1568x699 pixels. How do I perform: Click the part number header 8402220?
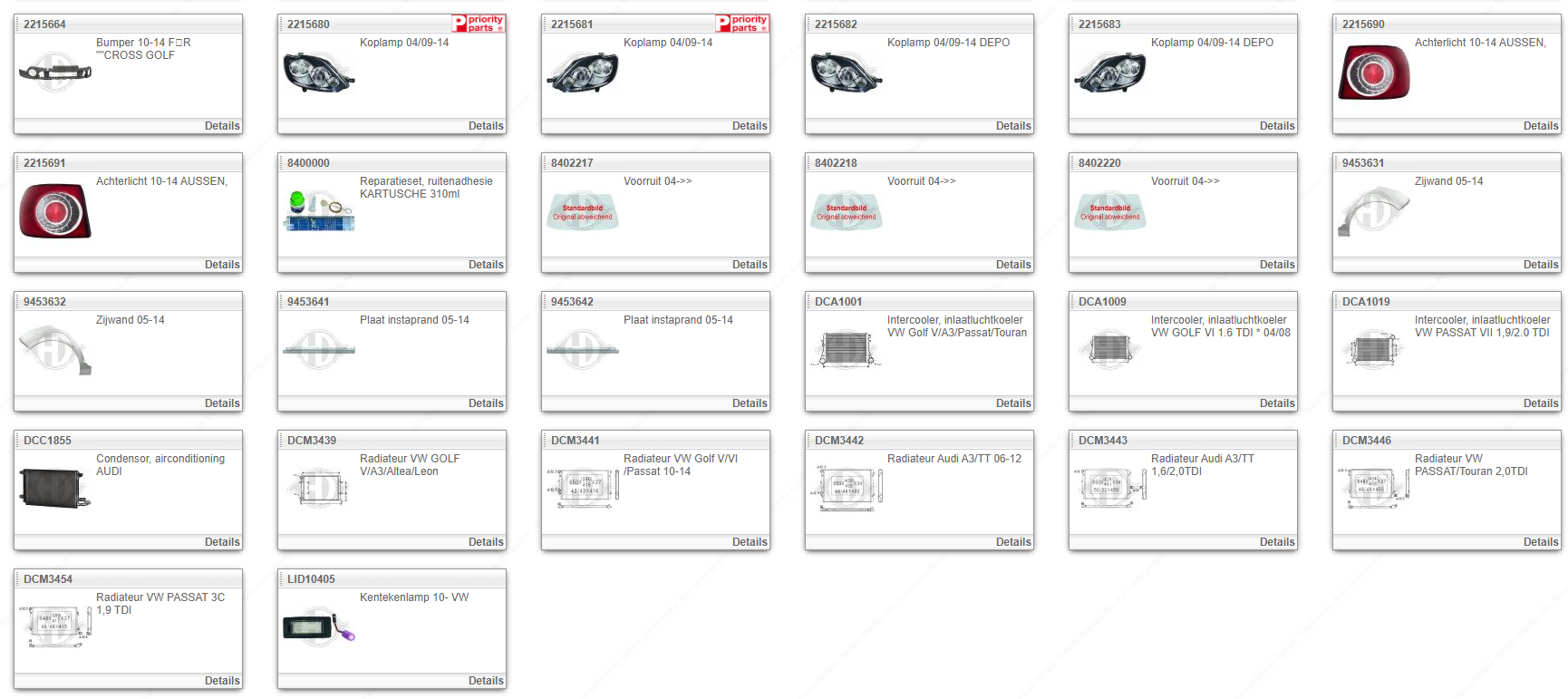point(1099,163)
